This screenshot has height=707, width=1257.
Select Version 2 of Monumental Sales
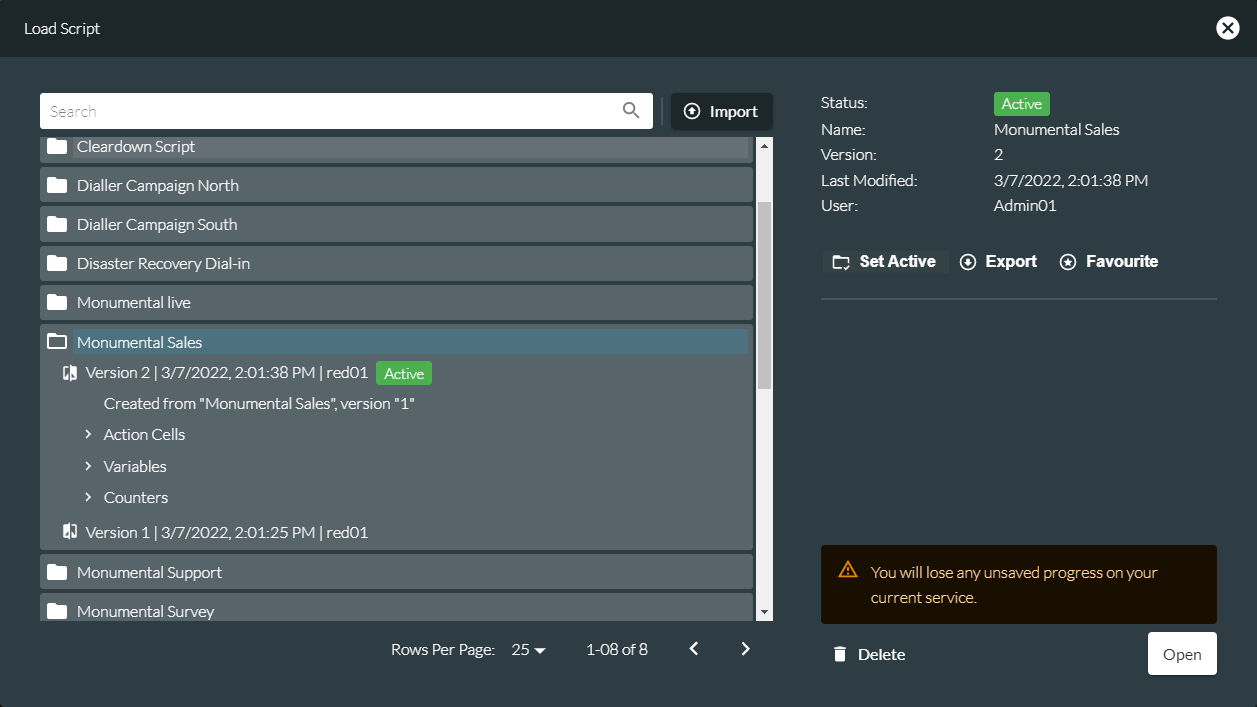pos(227,373)
